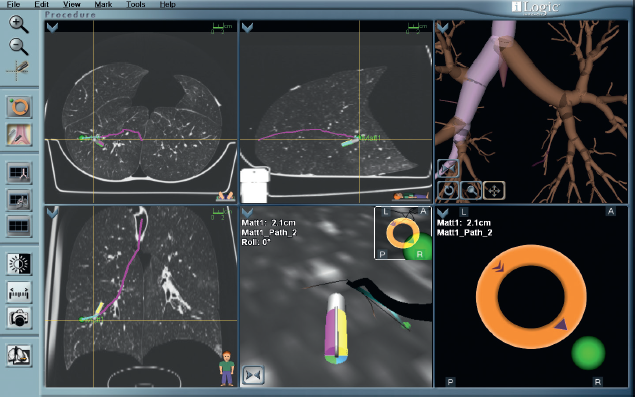Click the zoom out magnifier icon
This screenshot has width=635, height=397.
pyautogui.click(x=19, y=46)
